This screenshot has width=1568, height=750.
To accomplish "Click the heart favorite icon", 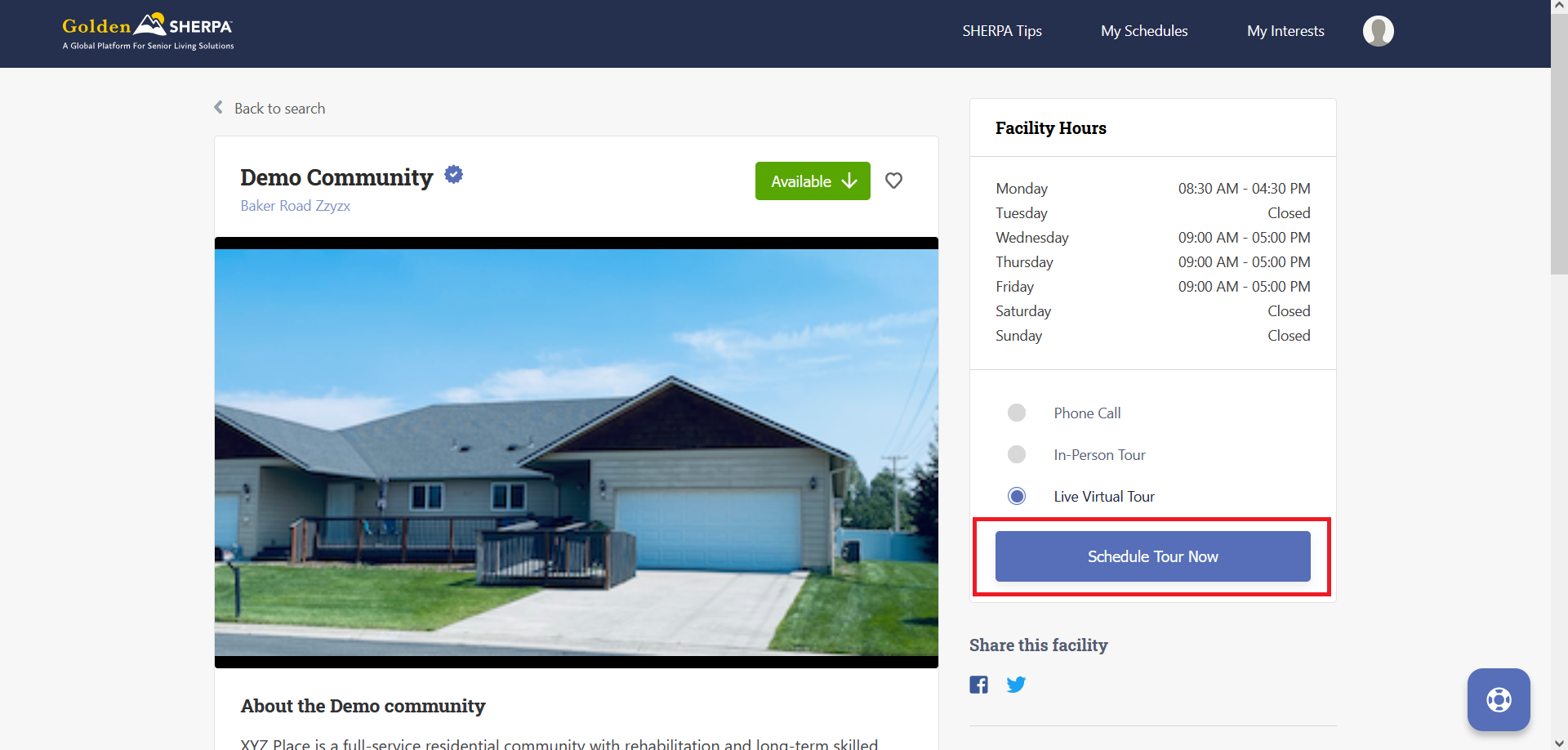I will [893, 181].
